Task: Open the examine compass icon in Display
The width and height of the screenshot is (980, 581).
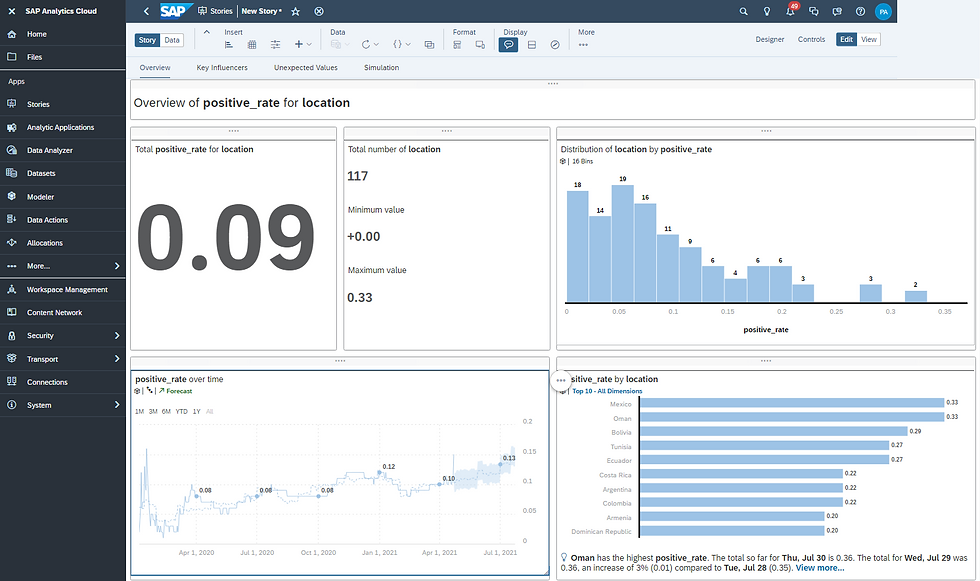Action: pyautogui.click(x=555, y=44)
